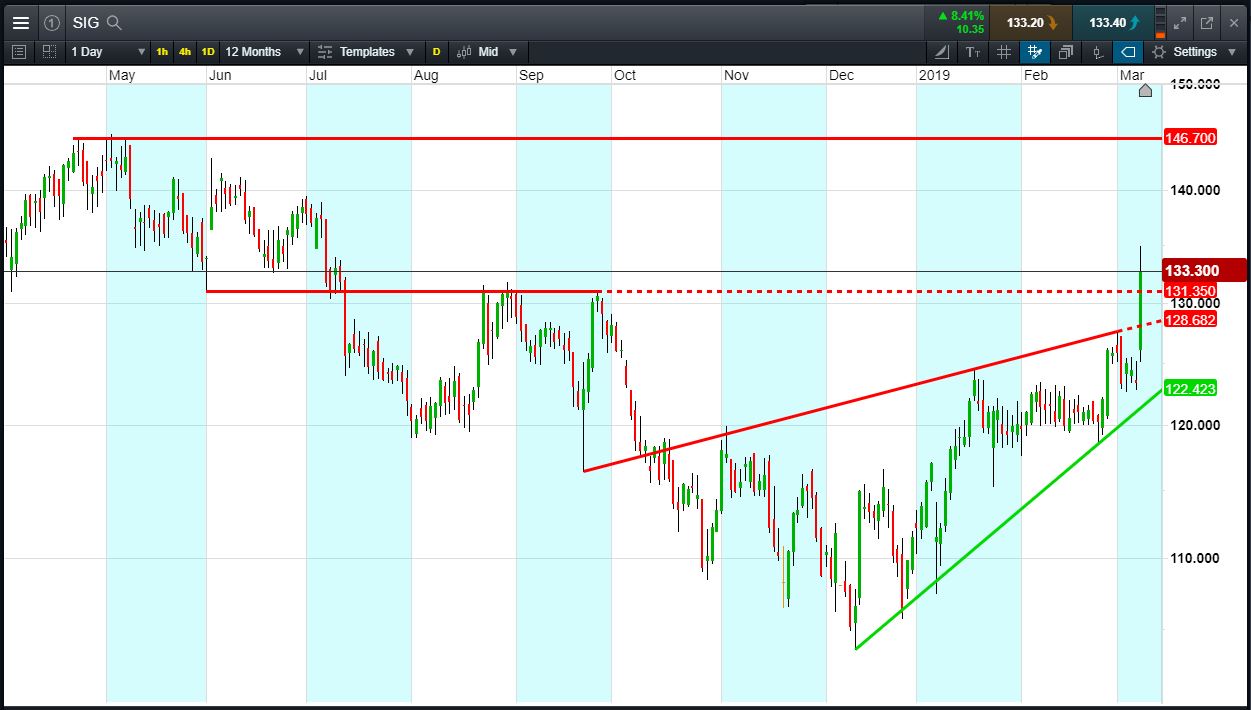This screenshot has width=1251, height=710.
Task: Toggle the gridlines icon
Action: [1005, 52]
